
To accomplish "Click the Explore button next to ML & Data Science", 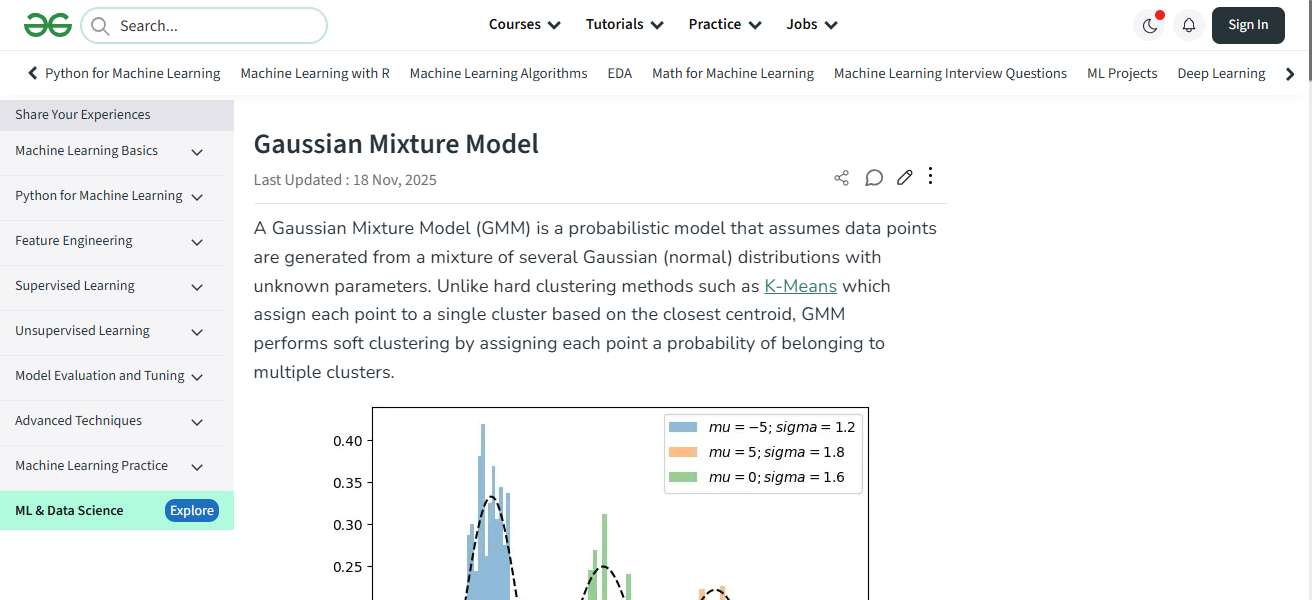I will [x=191, y=510].
